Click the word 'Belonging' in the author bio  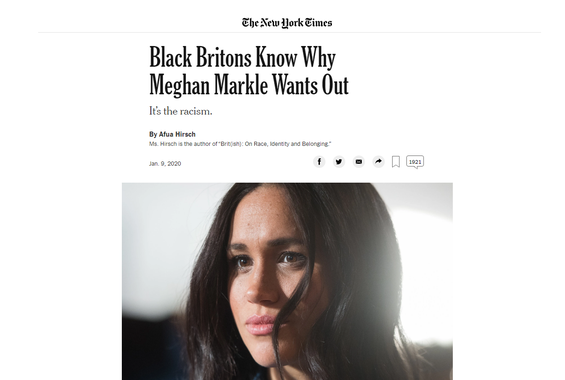click(316, 144)
